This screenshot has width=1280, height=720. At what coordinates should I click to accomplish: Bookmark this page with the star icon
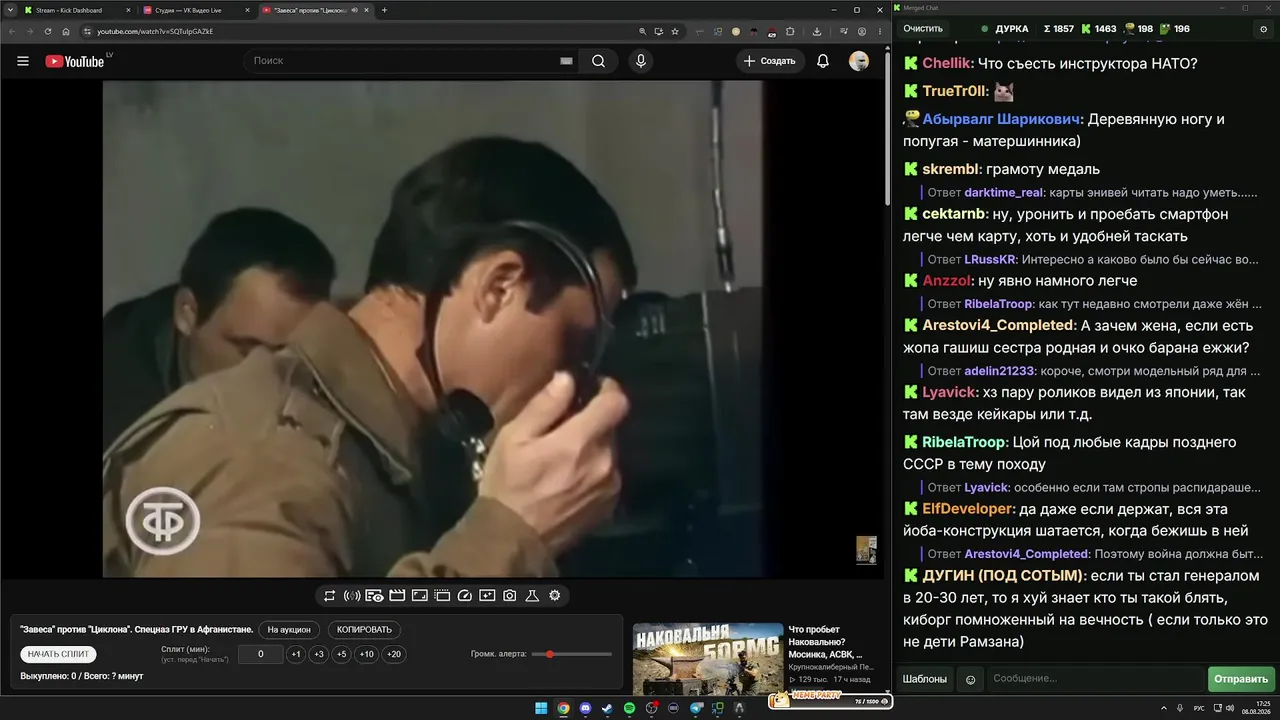coord(675,31)
